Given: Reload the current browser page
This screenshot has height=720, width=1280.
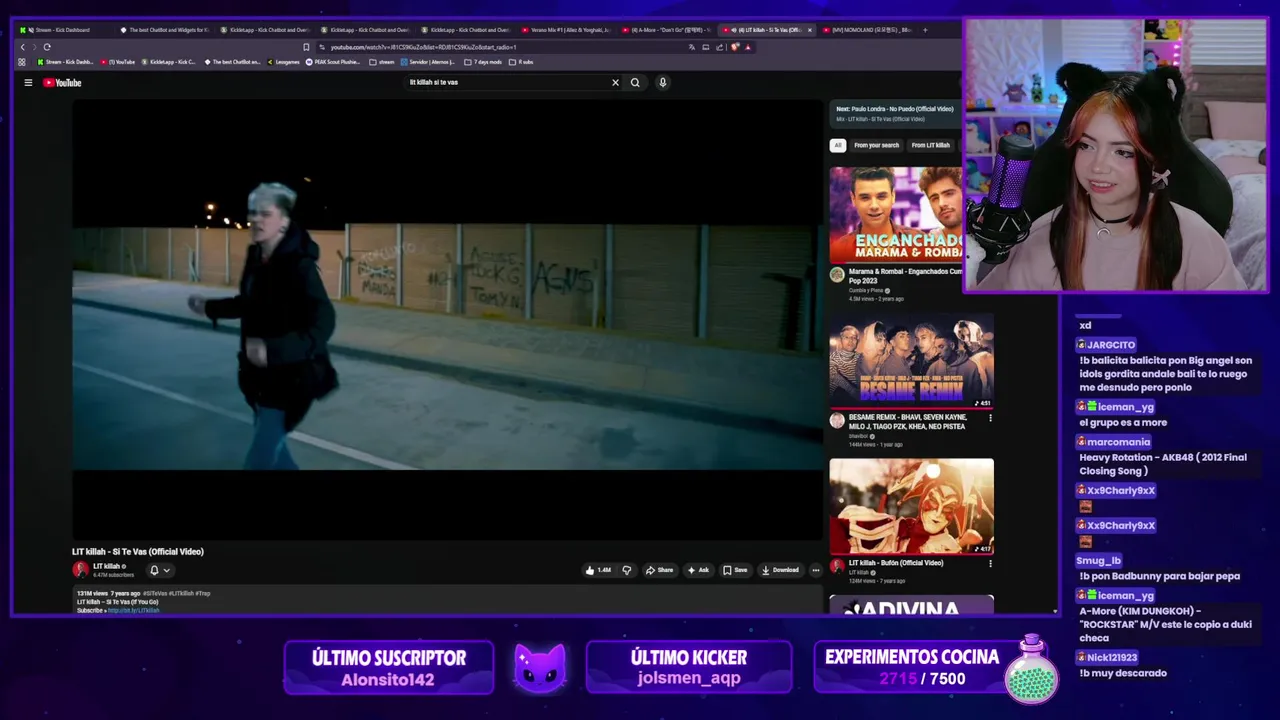Looking at the screenshot, I should [46, 47].
